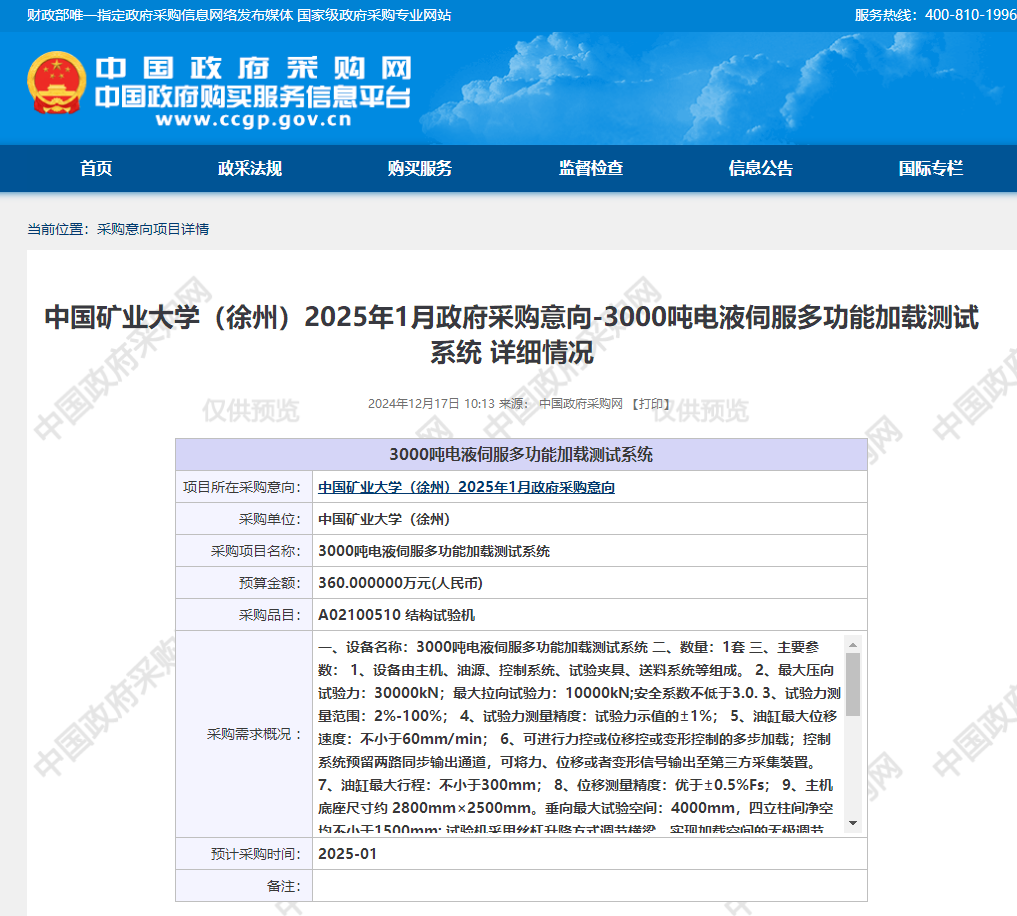This screenshot has height=916, width=1017.
Task: Open 中国矿业大学（徐州）2025年1月政府采购意向 link
Action: [x=466, y=487]
